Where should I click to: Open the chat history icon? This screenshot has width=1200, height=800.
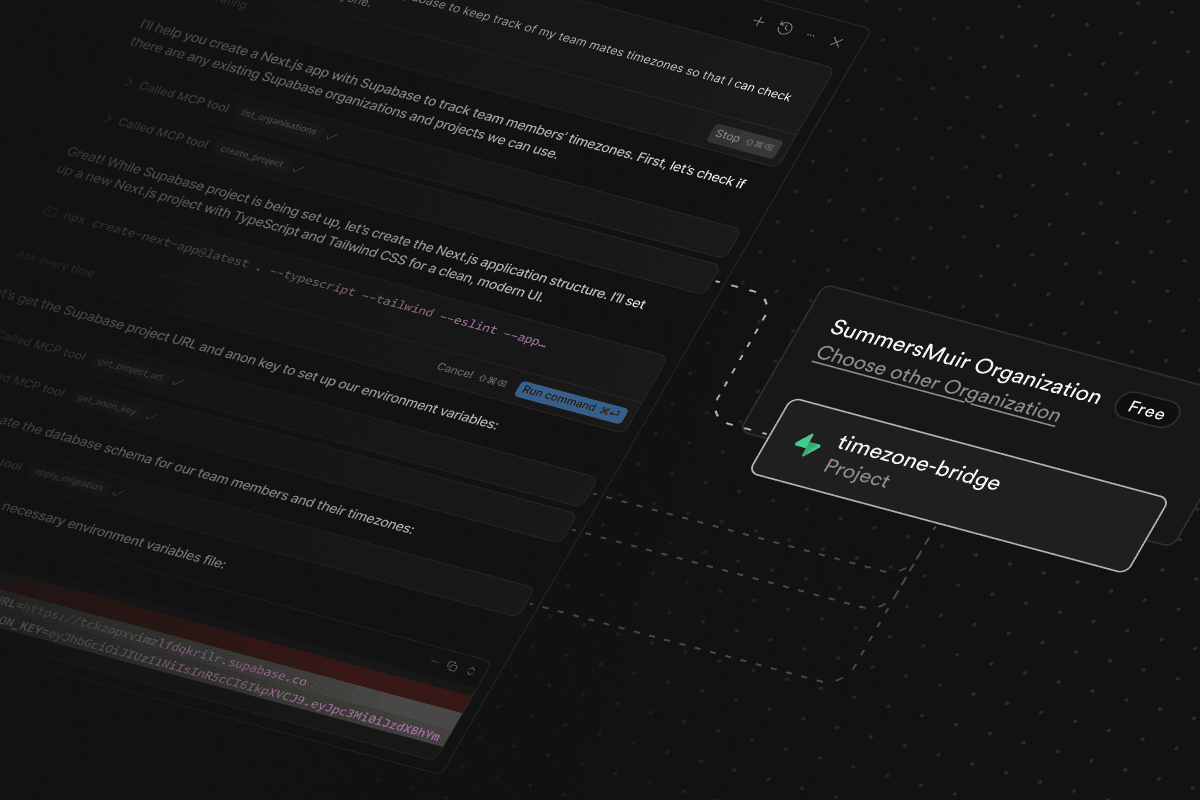coord(784,29)
